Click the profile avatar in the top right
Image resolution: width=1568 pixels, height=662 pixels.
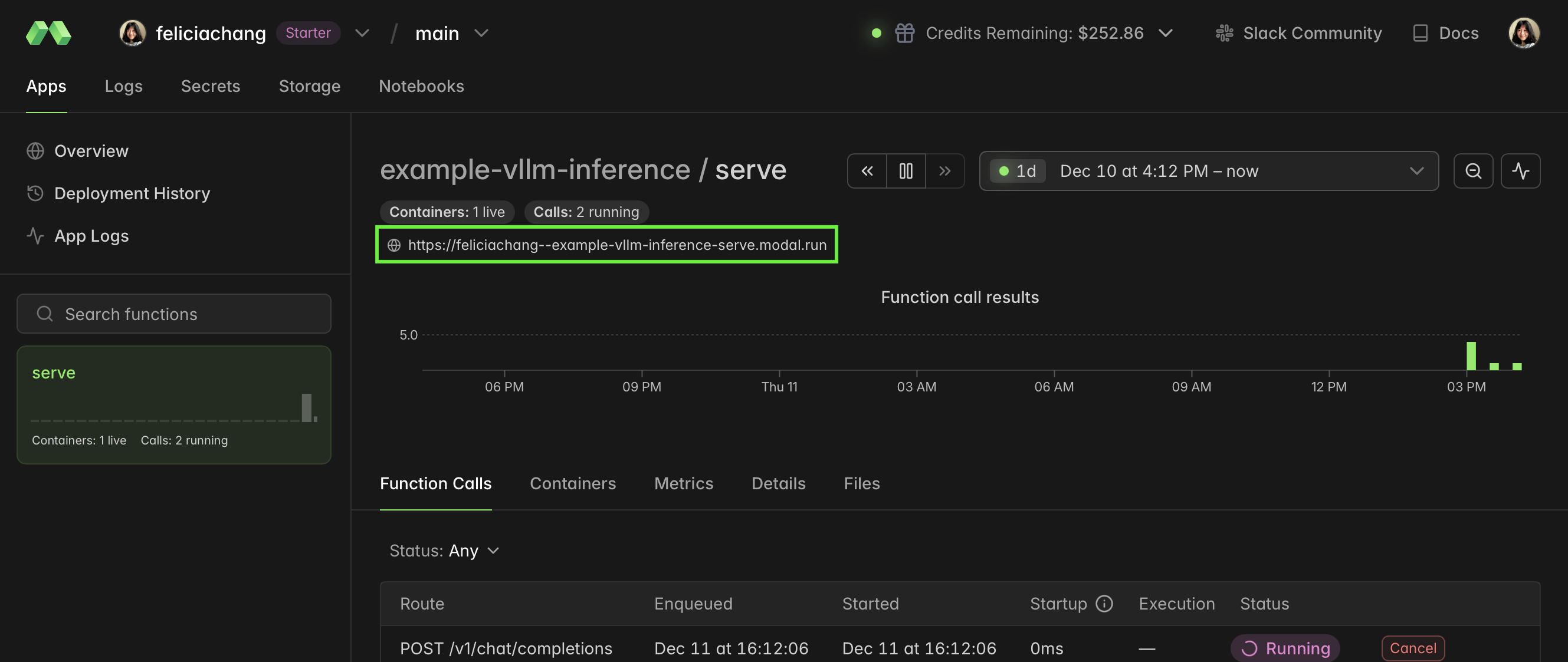1524,33
